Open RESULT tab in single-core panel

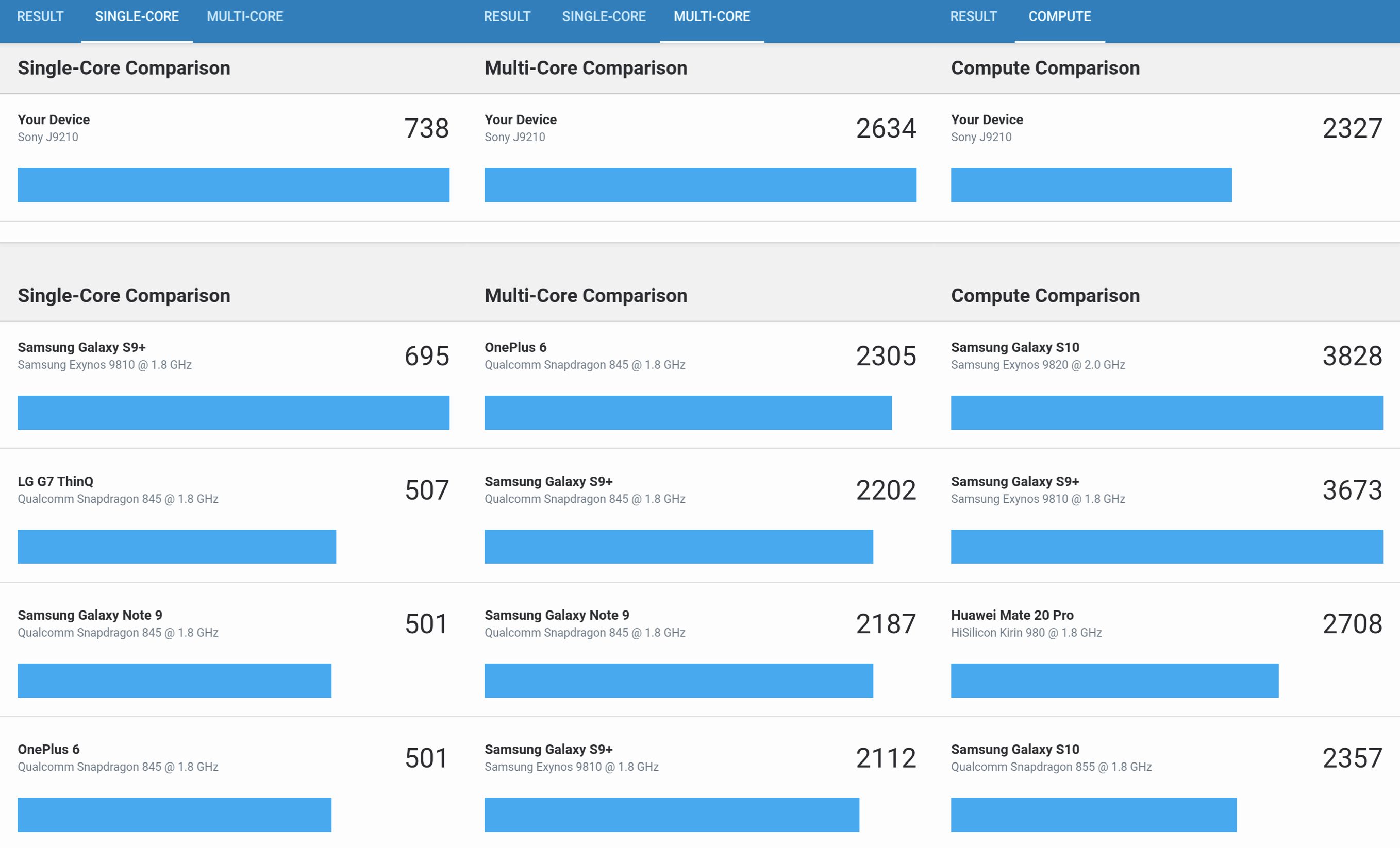click(x=40, y=16)
